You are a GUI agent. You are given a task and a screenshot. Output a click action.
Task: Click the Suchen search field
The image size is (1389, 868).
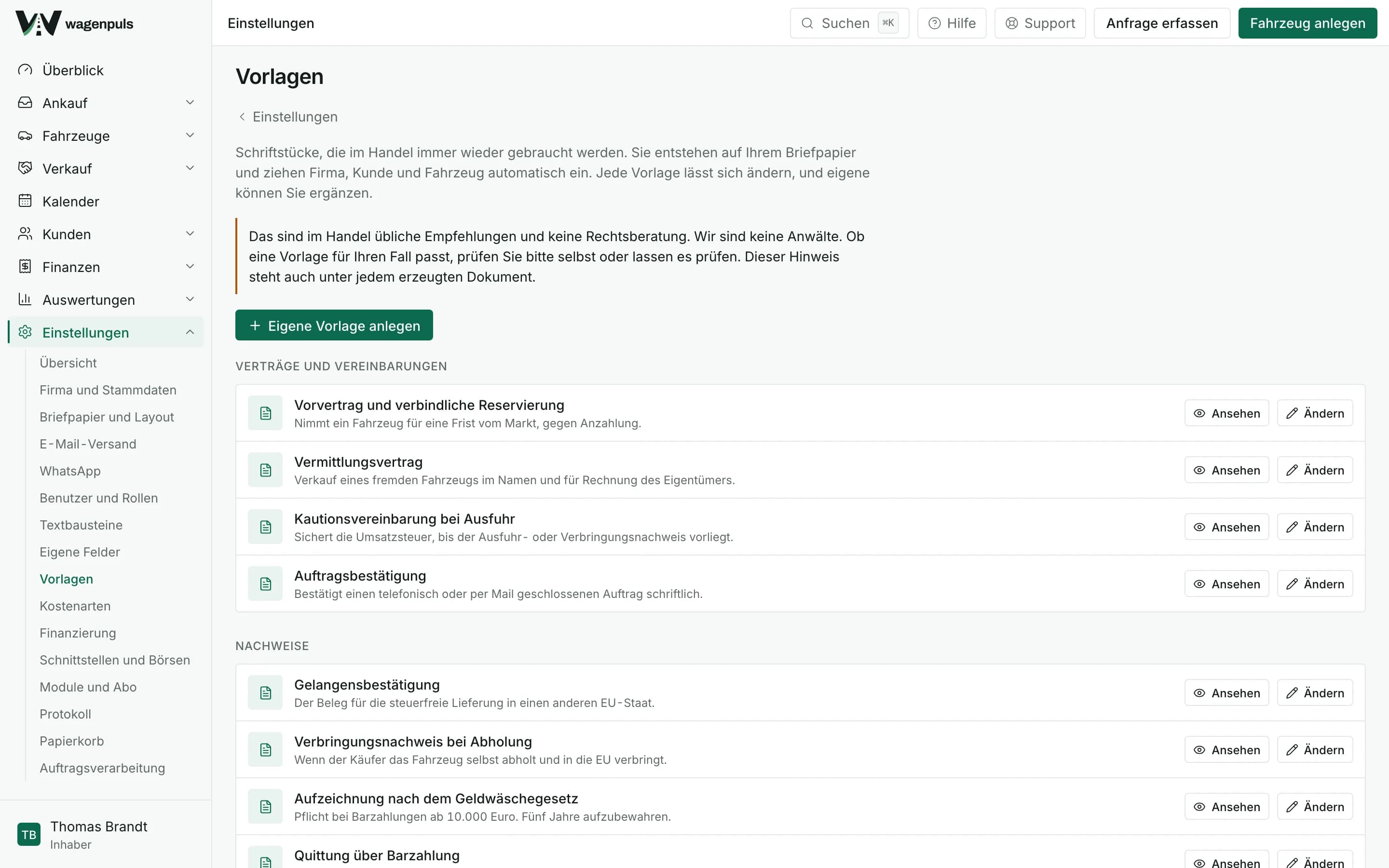tap(849, 23)
